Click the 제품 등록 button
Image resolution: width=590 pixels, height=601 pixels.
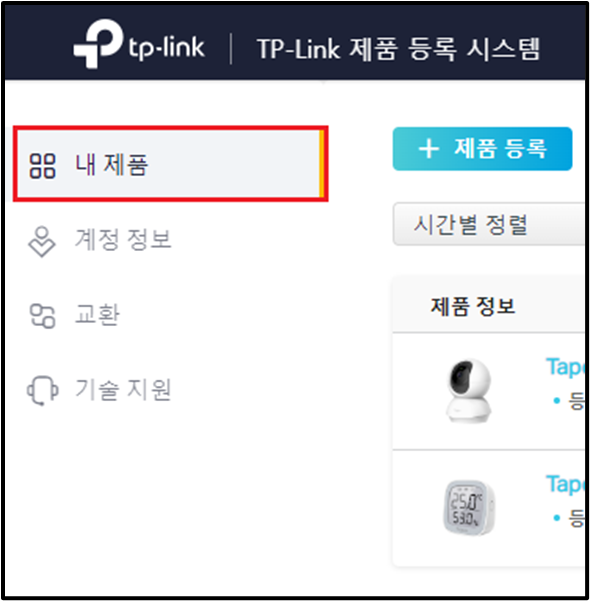point(482,149)
